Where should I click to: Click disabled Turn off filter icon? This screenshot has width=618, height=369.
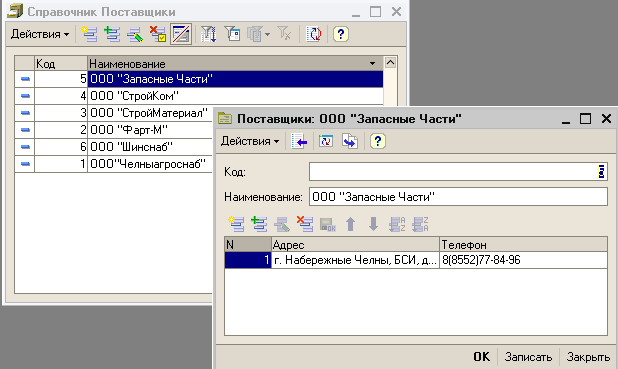pyautogui.click(x=284, y=34)
